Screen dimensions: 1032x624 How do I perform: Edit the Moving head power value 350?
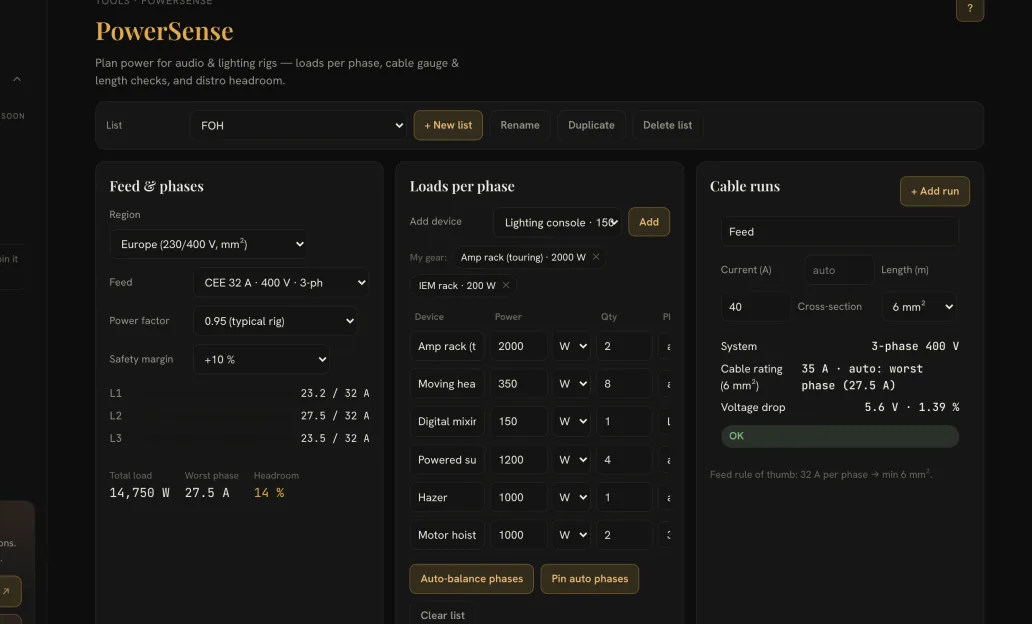click(x=519, y=384)
